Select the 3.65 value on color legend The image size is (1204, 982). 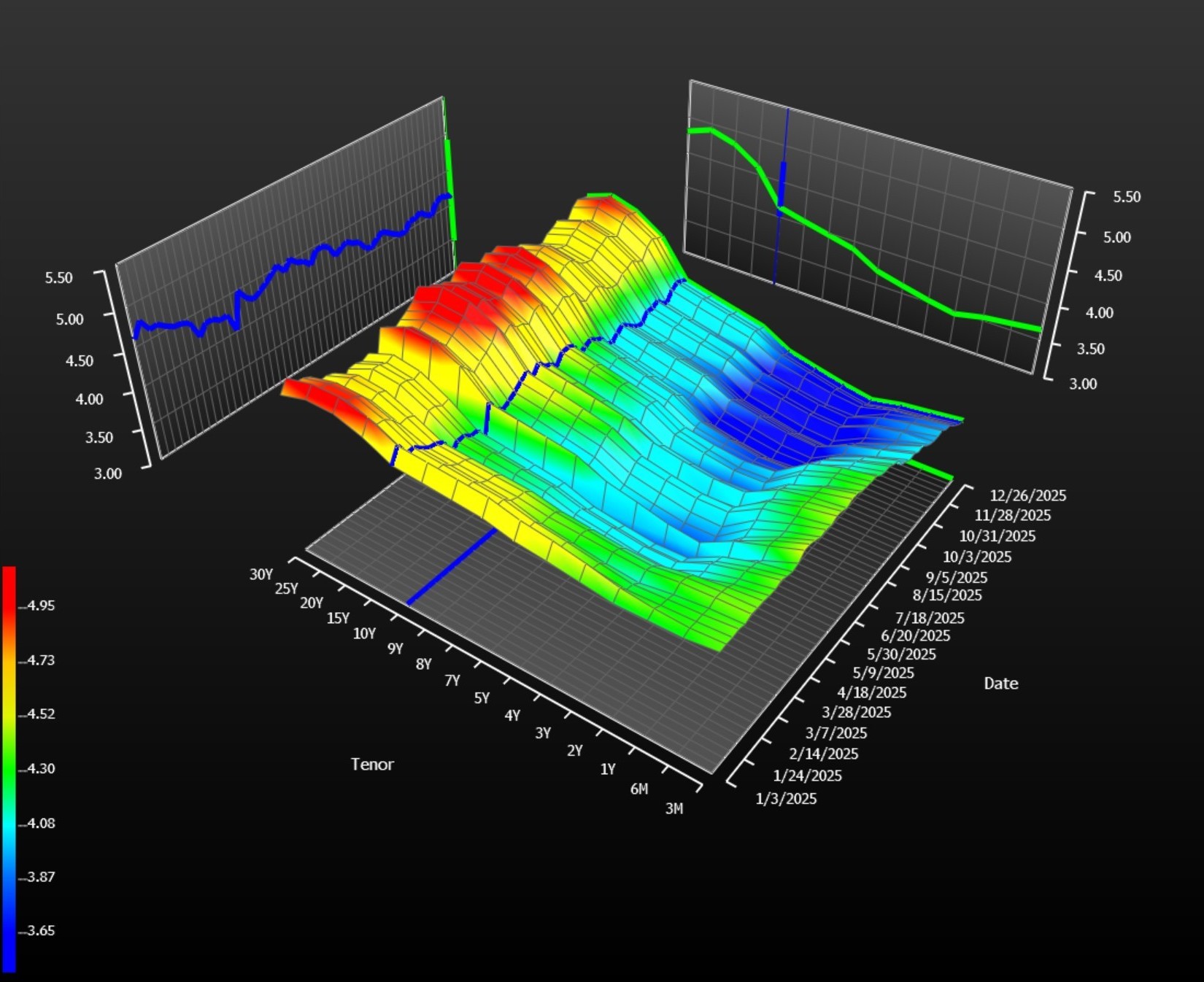click(x=40, y=931)
